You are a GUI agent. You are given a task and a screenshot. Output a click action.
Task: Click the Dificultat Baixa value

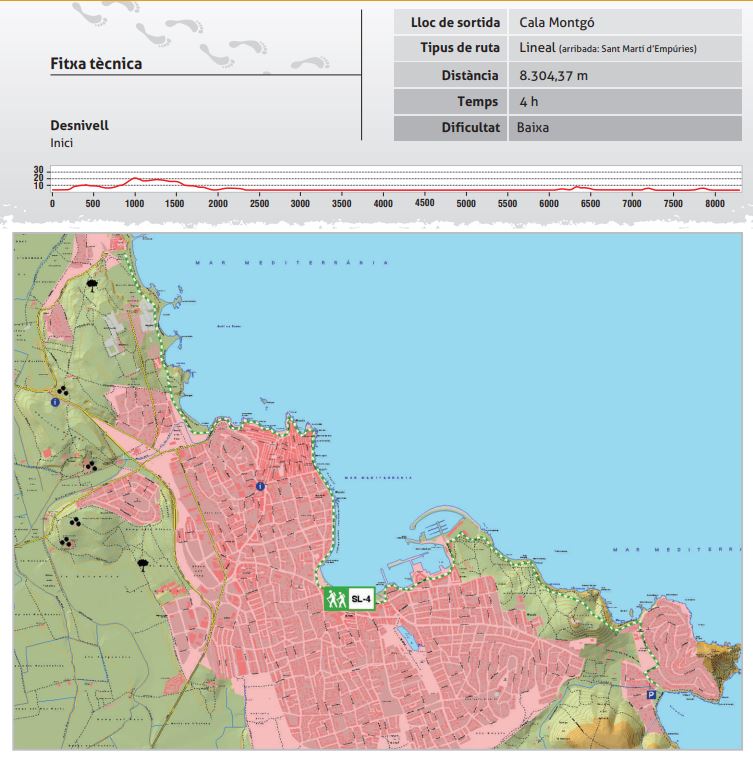click(533, 128)
